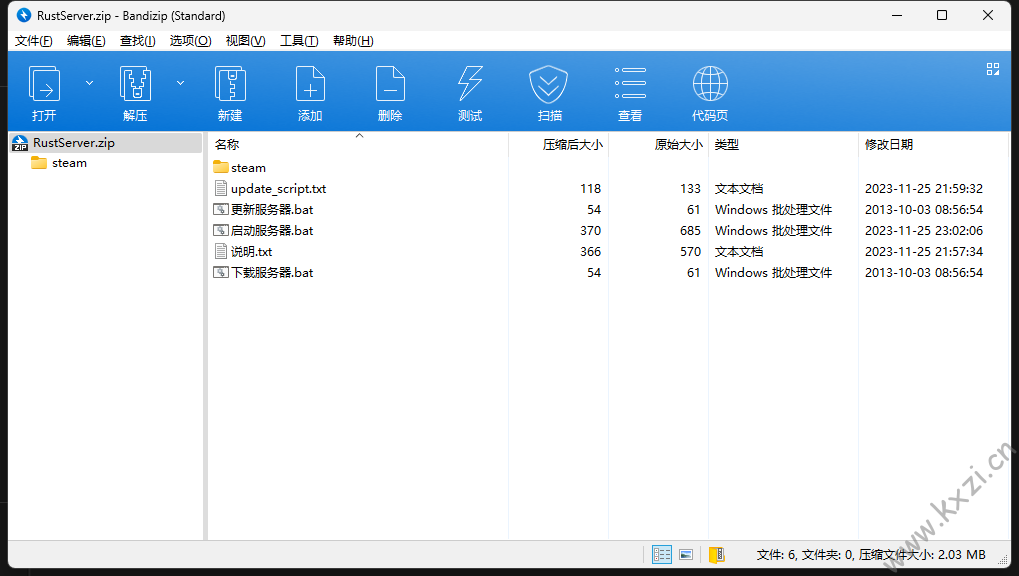Close the Bandizip window

tap(988, 15)
